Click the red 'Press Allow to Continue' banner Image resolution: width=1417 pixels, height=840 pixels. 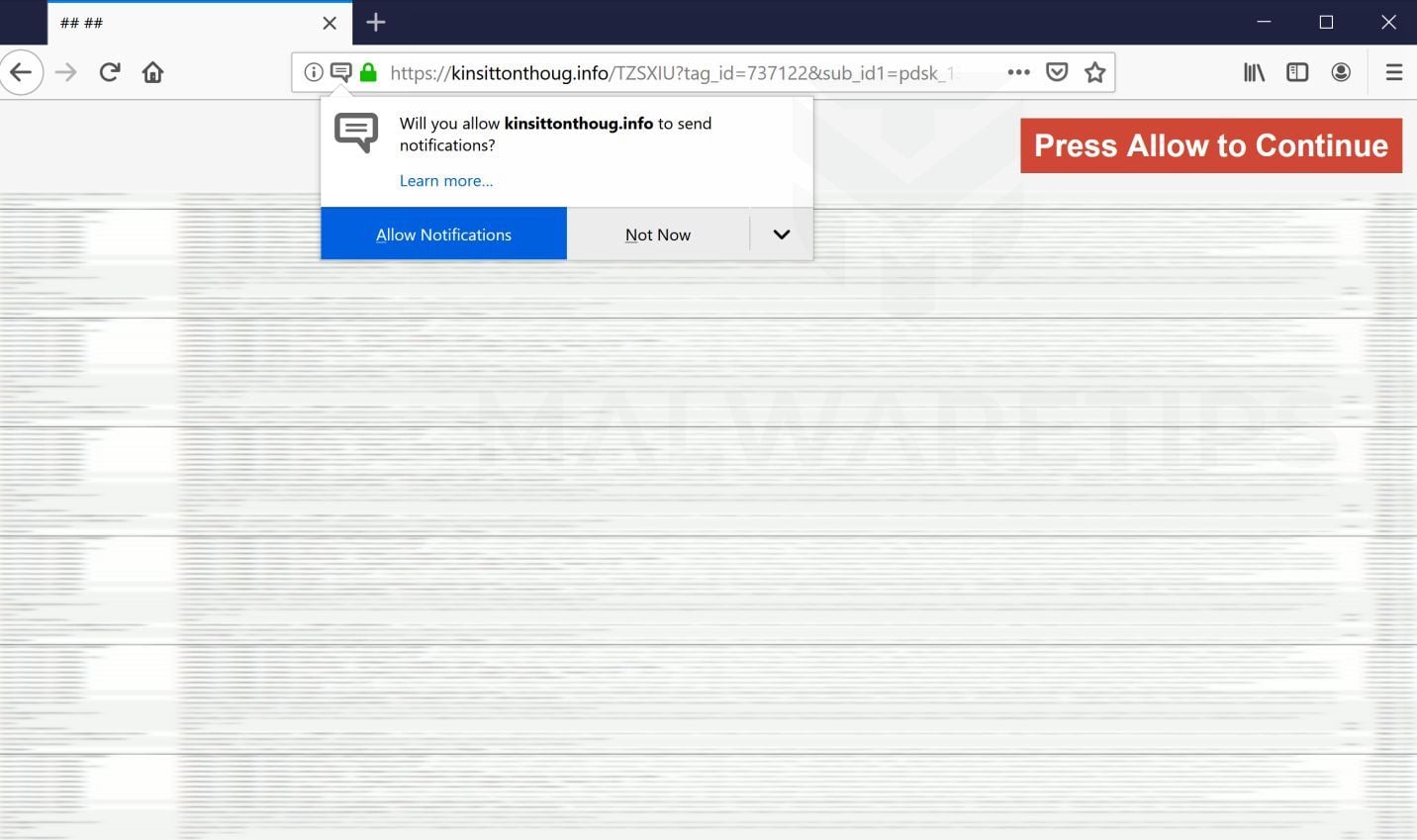pyautogui.click(x=1211, y=145)
